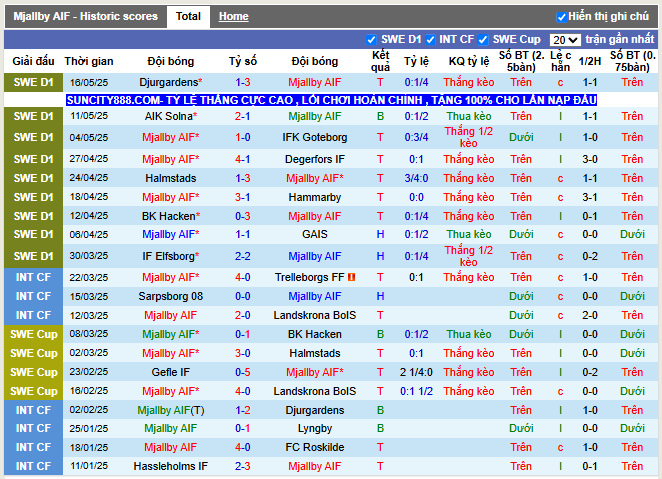Click the date 27/04/25
This screenshot has height=479, width=662.
tap(89, 159)
